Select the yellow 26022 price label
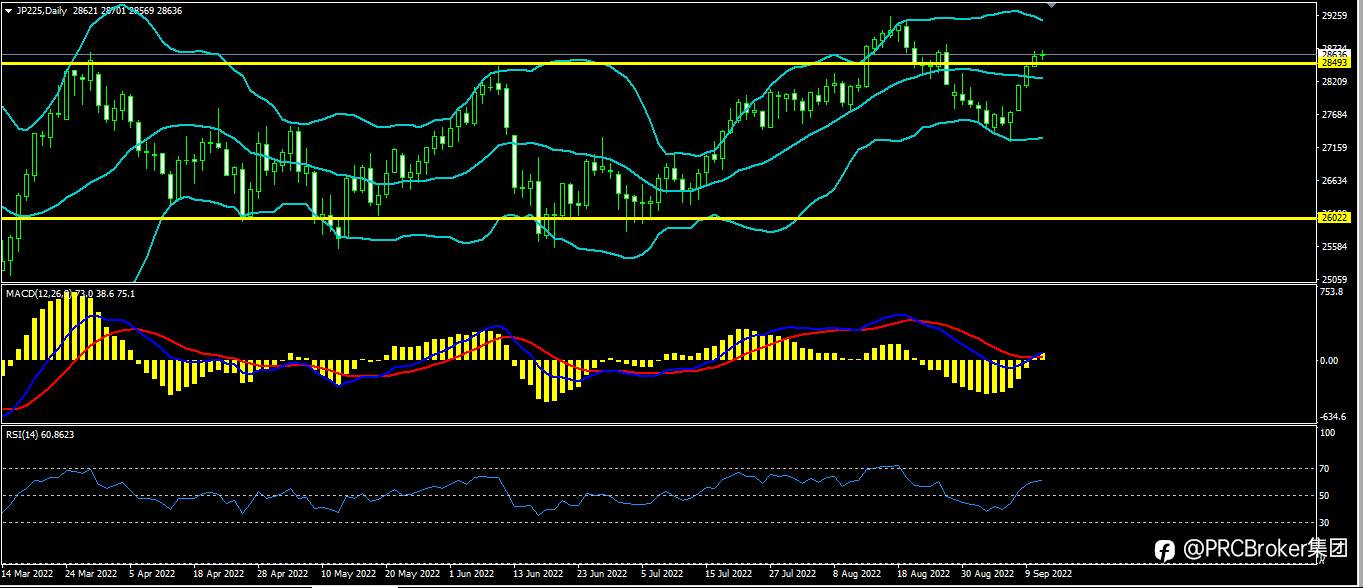The width and height of the screenshot is (1363, 588). coord(1335,217)
